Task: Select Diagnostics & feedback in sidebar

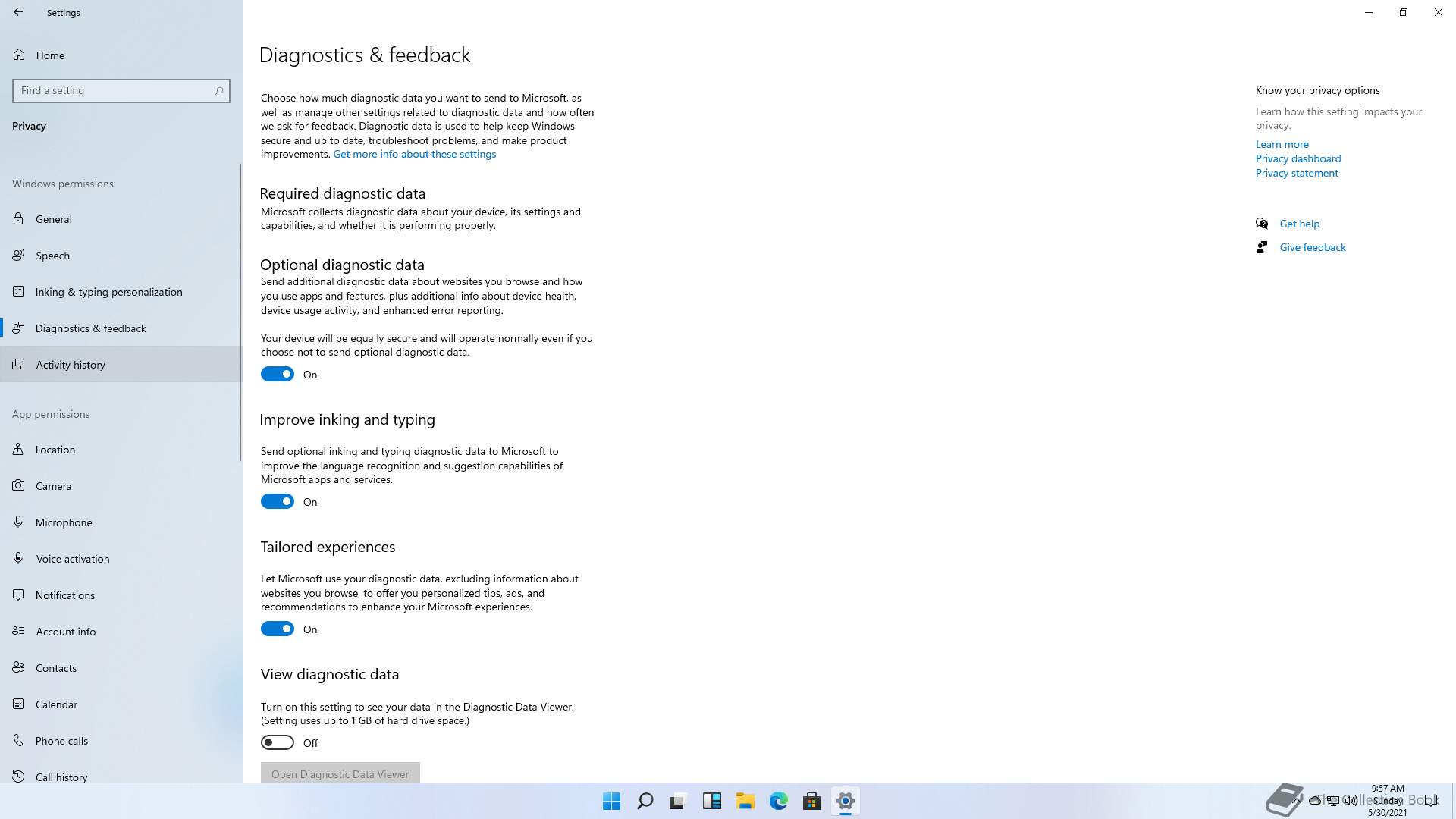Action: 121,328
